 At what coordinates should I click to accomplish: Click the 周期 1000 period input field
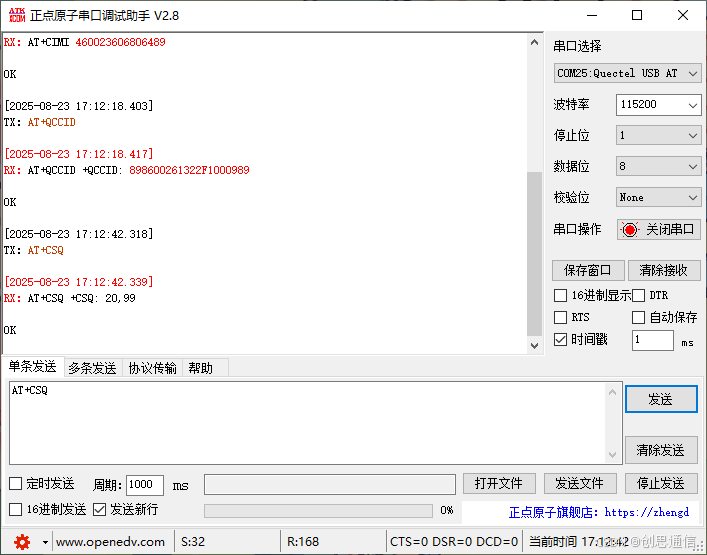(145, 485)
